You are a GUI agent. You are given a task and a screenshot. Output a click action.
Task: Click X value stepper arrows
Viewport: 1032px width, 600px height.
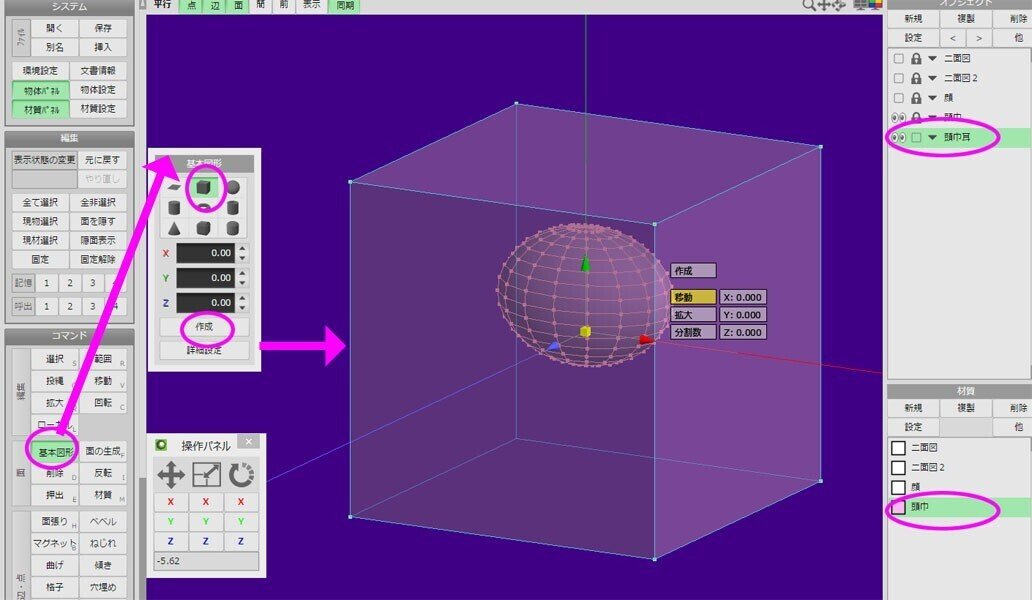click(x=242, y=253)
